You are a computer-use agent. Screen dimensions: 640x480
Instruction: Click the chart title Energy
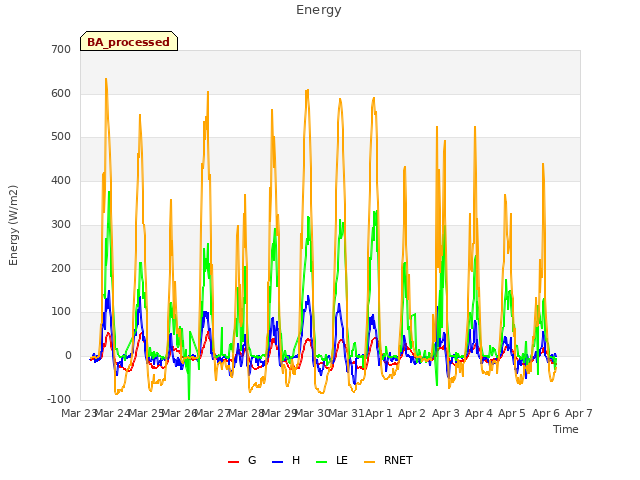pyautogui.click(x=319, y=10)
